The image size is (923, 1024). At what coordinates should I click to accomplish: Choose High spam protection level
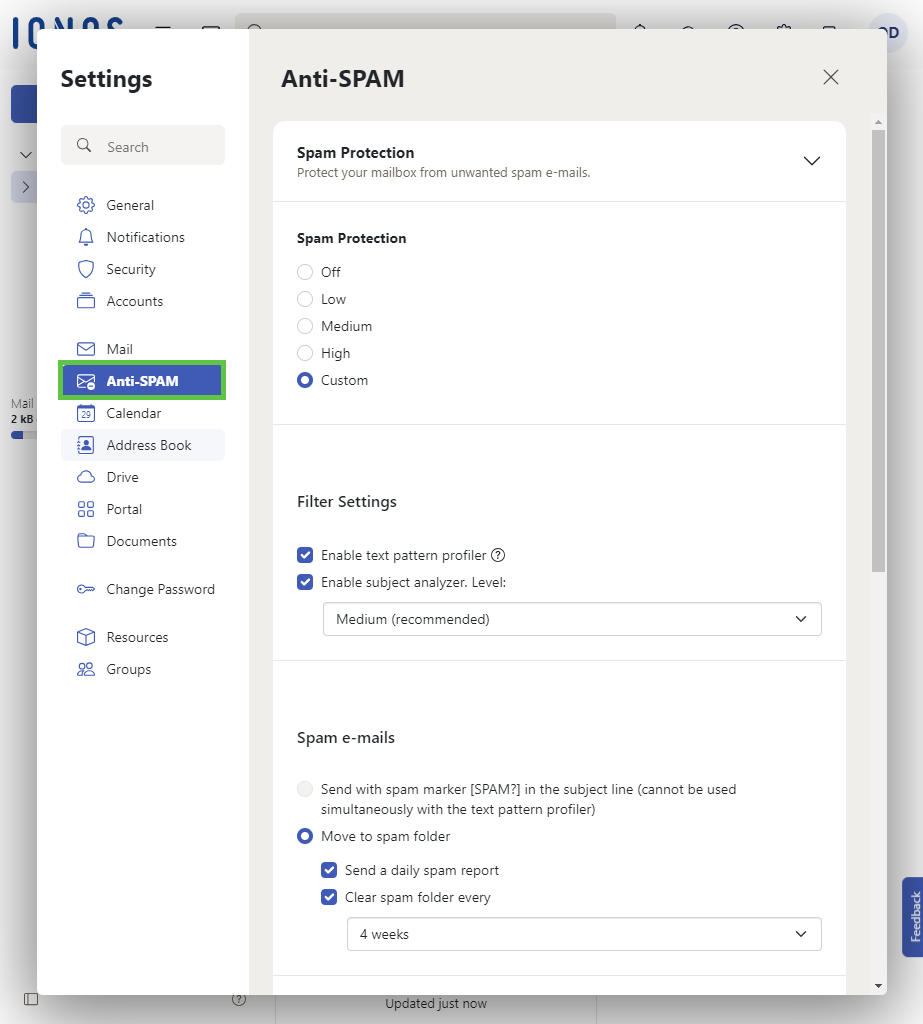pos(305,353)
